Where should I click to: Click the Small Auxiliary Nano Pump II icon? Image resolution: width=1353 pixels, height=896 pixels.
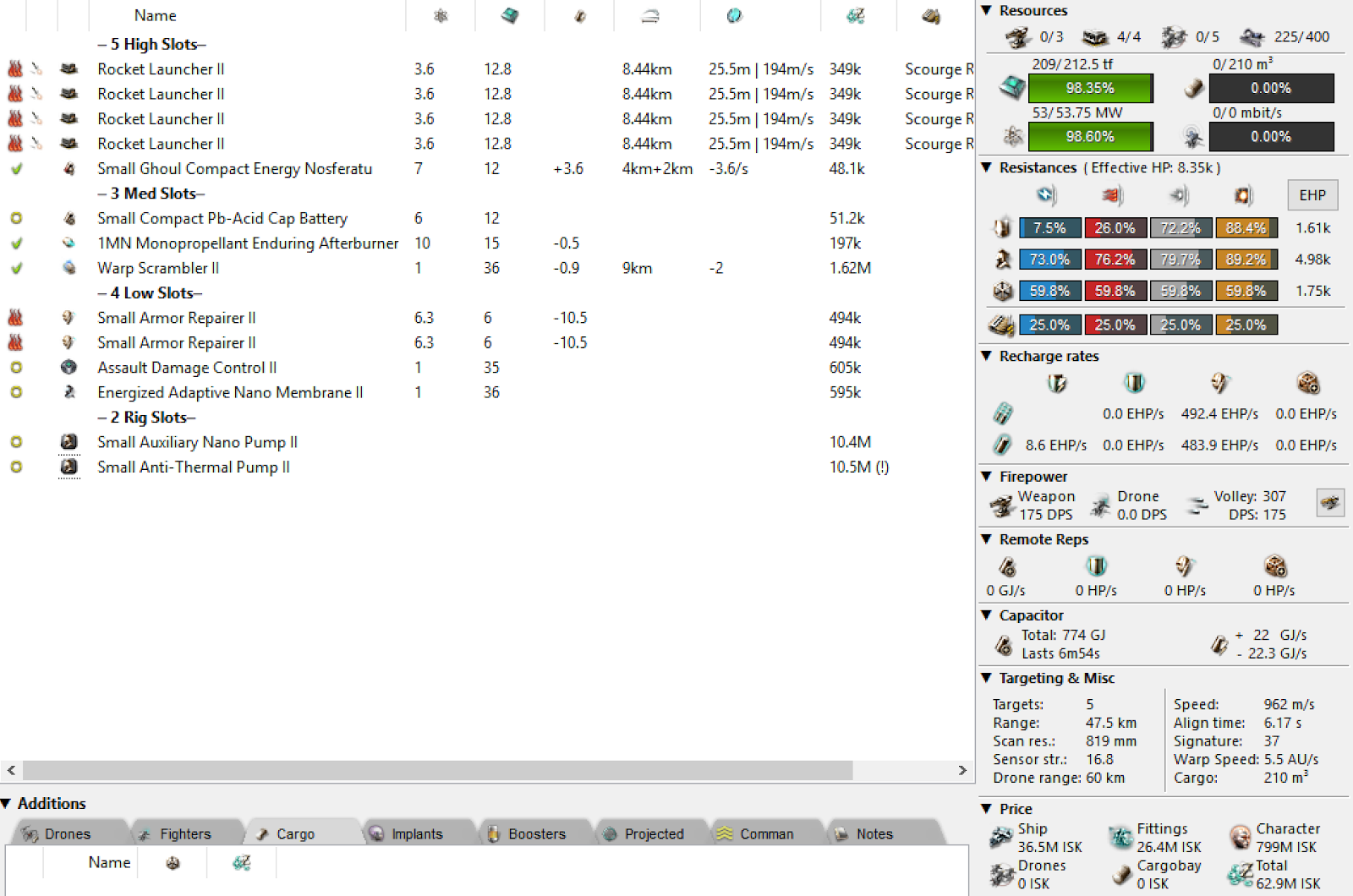(x=69, y=442)
